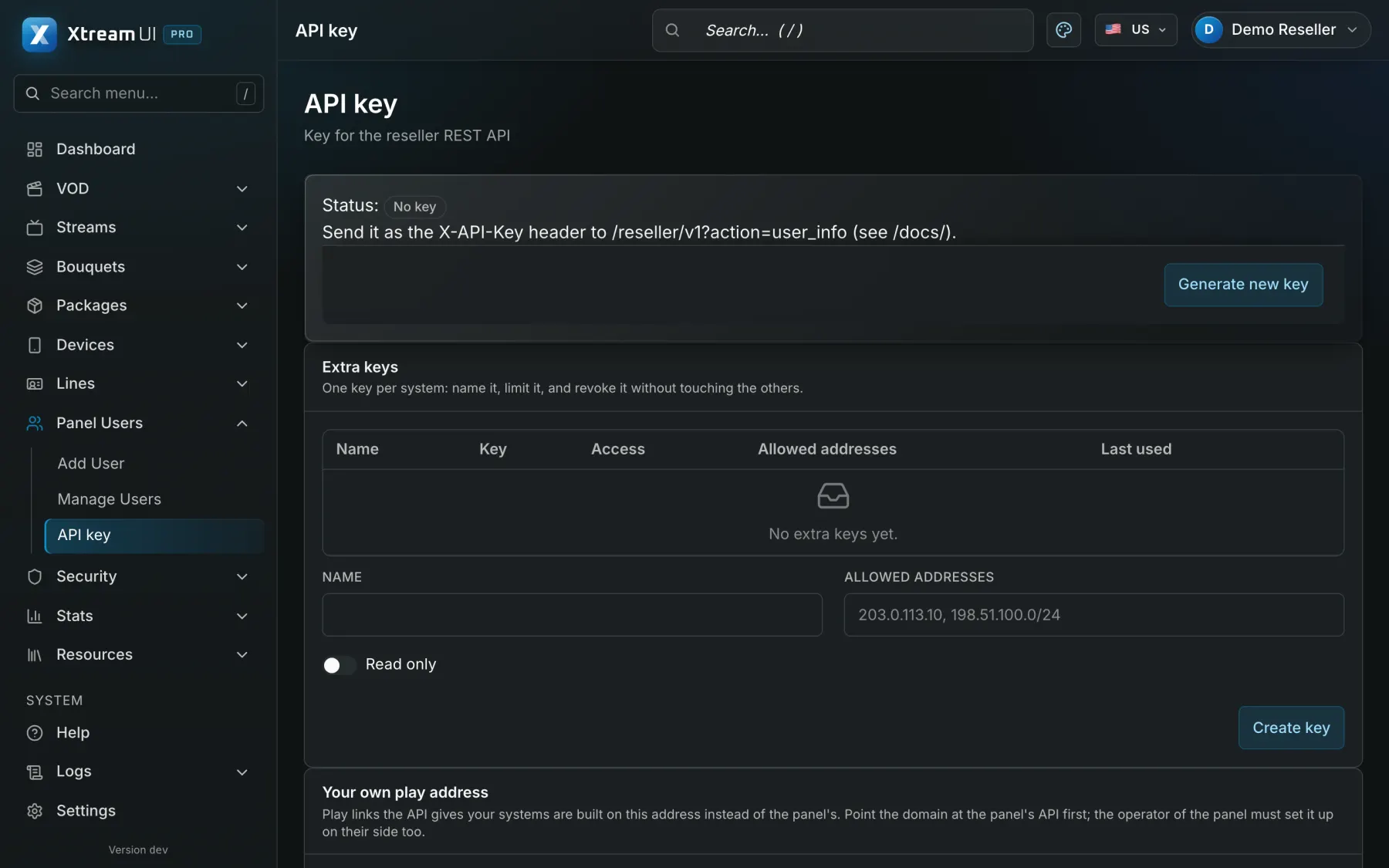Click the Stats chart icon
This screenshot has width=1389, height=868.
35,616
